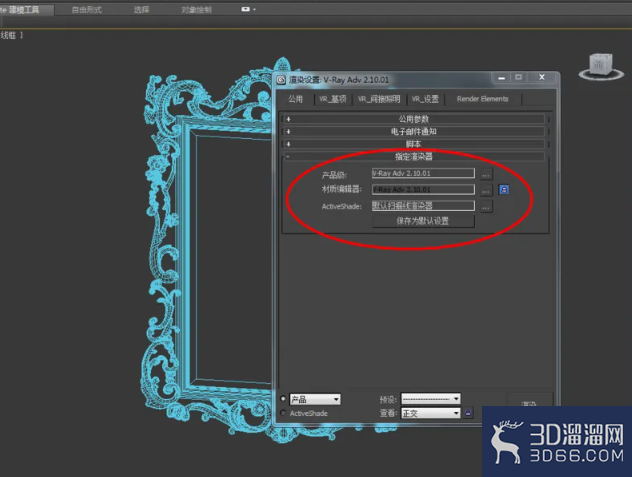Viewport: 632px width, 477px height.
Task: Click the lock icon beside the 查看 dropdown
Action: pyautogui.click(x=468, y=412)
